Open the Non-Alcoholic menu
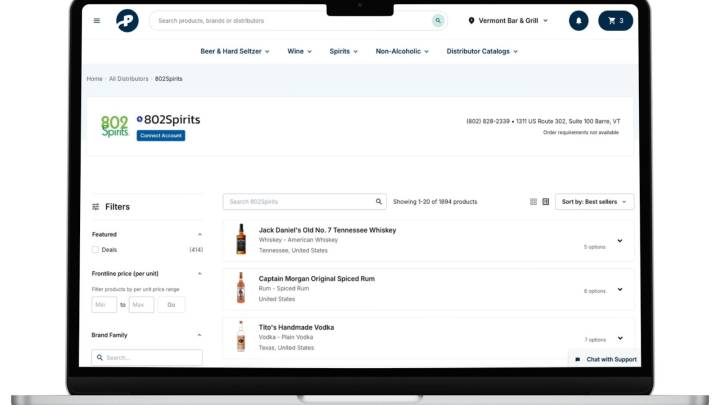719x405 pixels. pos(402,51)
